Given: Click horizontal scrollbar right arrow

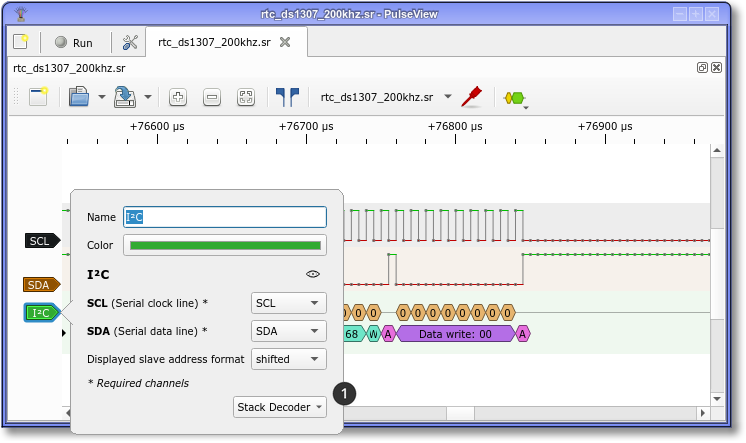Looking at the screenshot, I should [x=703, y=413].
